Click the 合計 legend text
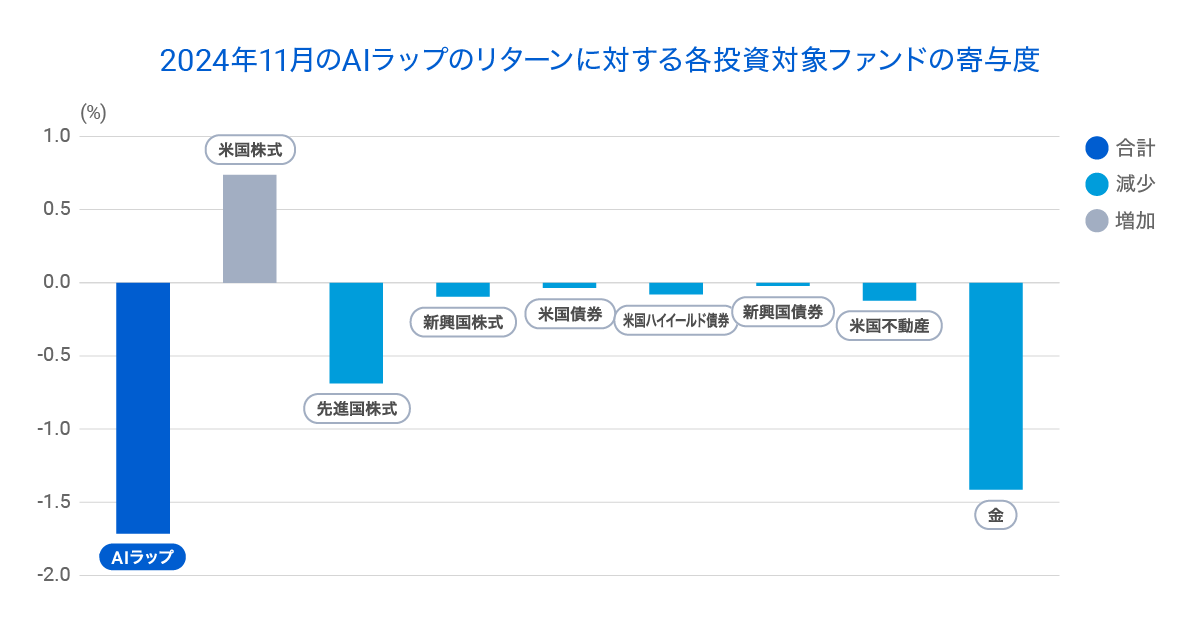Screen dimensions: 1200x640 point(1135,148)
